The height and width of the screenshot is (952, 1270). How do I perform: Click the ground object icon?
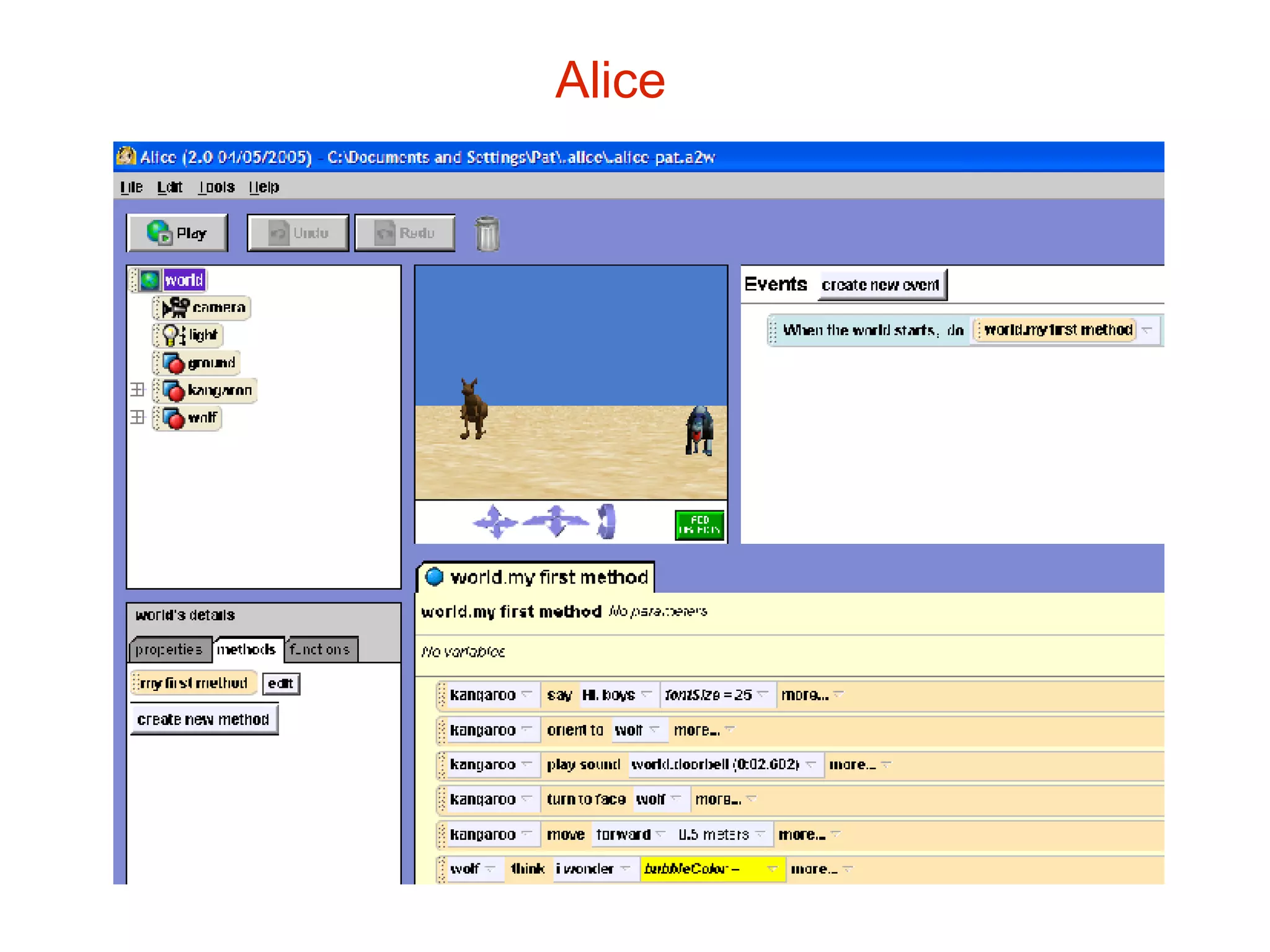[x=174, y=363]
